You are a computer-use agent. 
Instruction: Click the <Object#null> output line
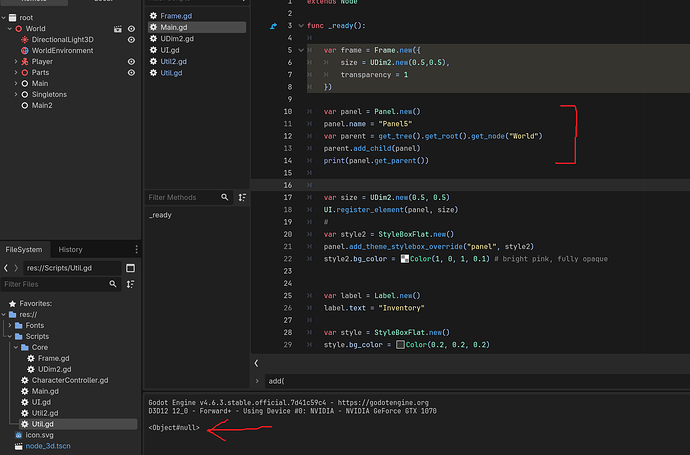(174, 428)
